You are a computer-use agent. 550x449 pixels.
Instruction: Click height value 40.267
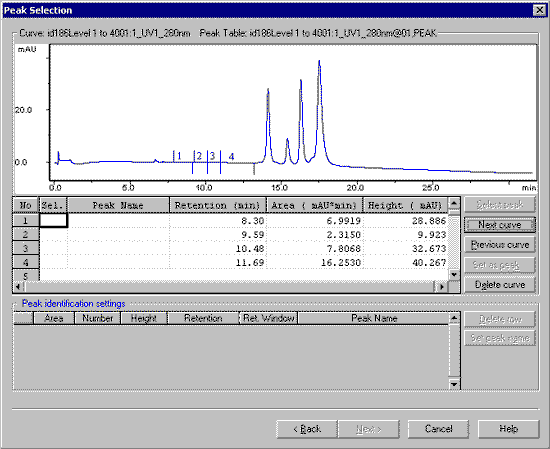point(429,263)
